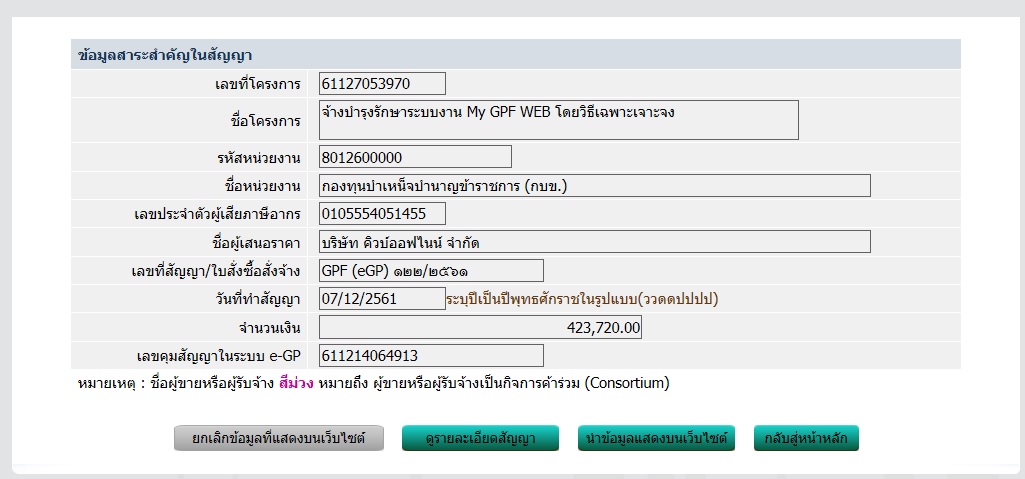Focus the contract date field 07/12/2561
This screenshot has height=479, width=1025.
point(382,299)
